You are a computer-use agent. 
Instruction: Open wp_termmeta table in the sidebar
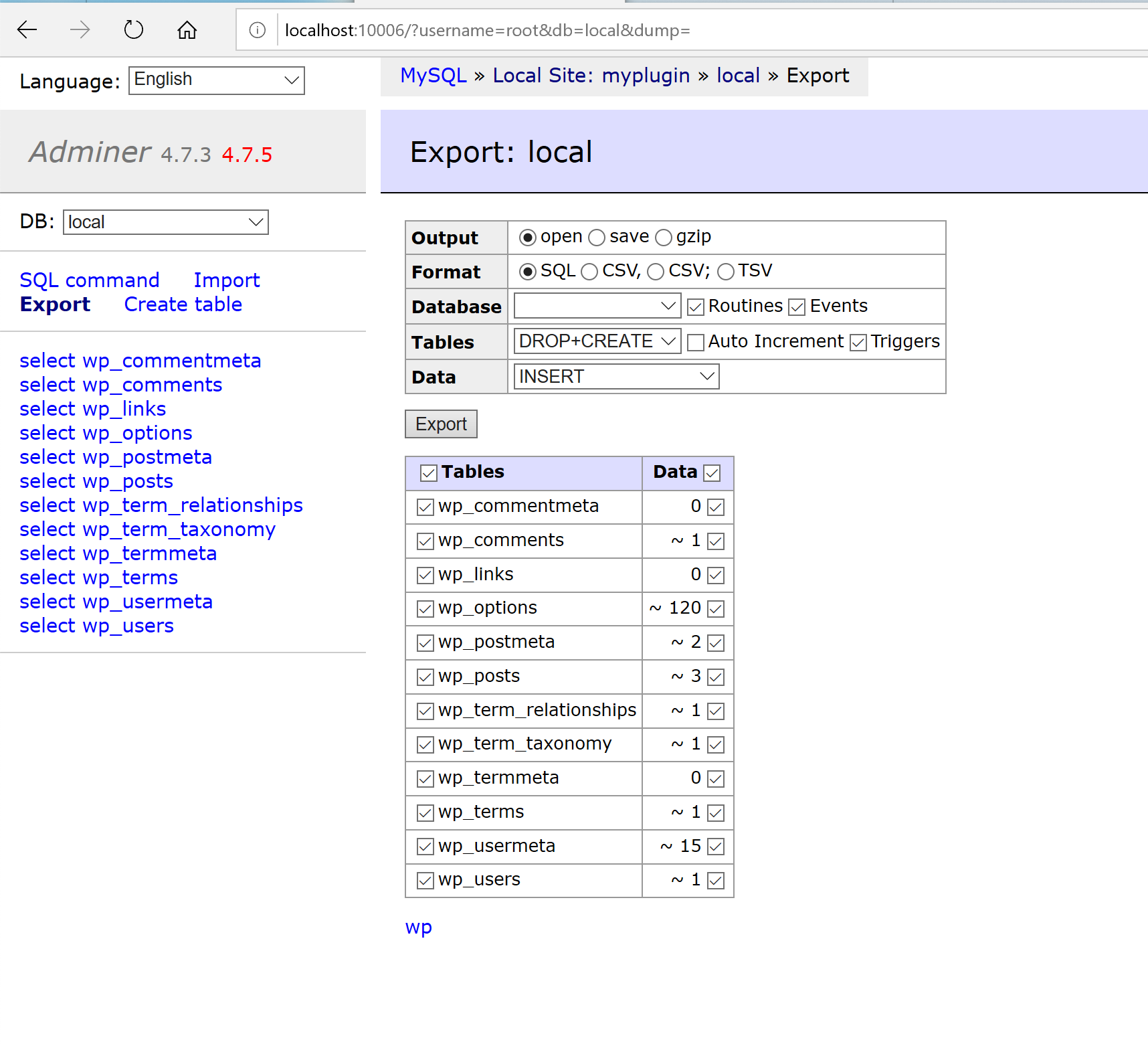(x=150, y=553)
